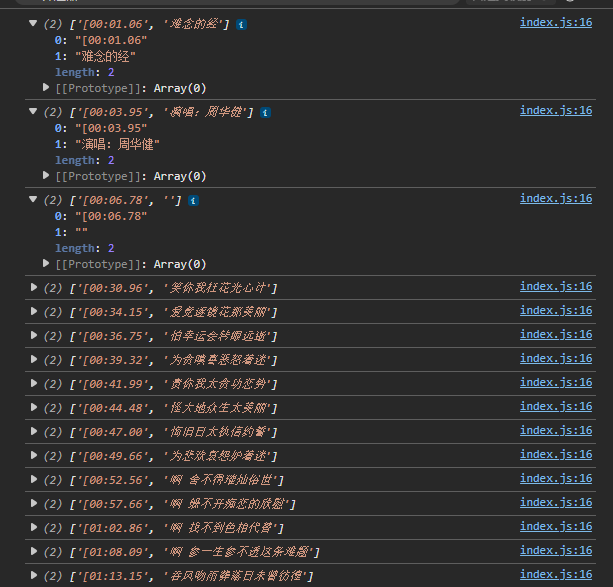Image resolution: width=613 pixels, height=587 pixels.
Task: Open index.js:16 link for the 00:06.78 log
Action: [556, 199]
